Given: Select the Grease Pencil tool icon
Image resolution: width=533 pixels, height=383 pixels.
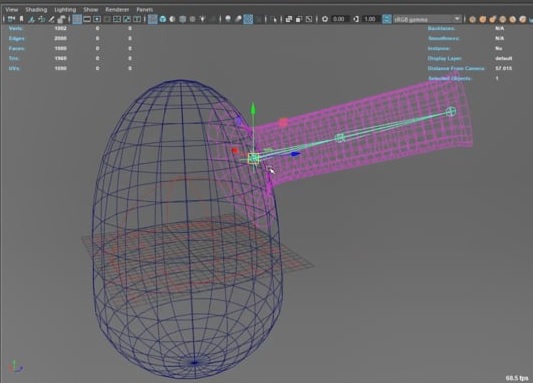Looking at the screenshot, I should point(52,19).
